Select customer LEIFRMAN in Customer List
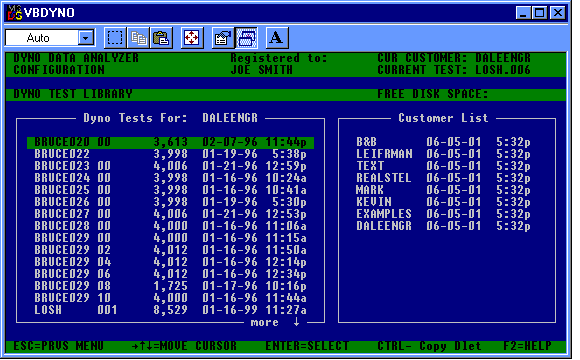 (443, 154)
